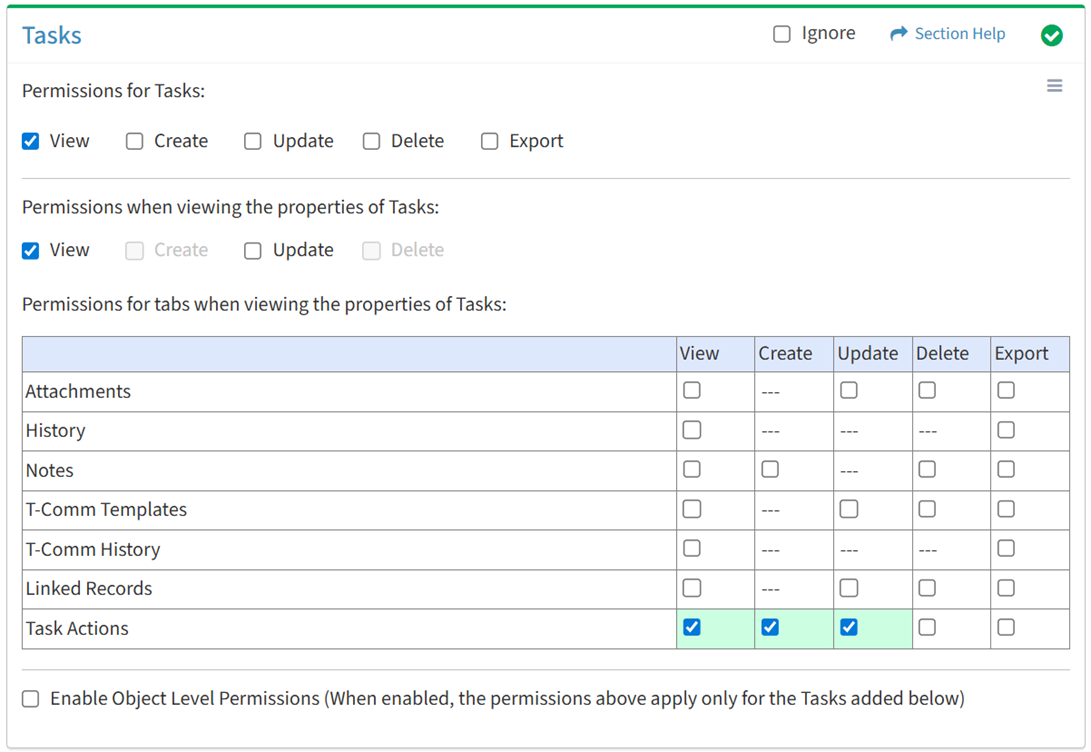1091x752 pixels.
Task: Check Export for the History tab
Action: [1006, 430]
